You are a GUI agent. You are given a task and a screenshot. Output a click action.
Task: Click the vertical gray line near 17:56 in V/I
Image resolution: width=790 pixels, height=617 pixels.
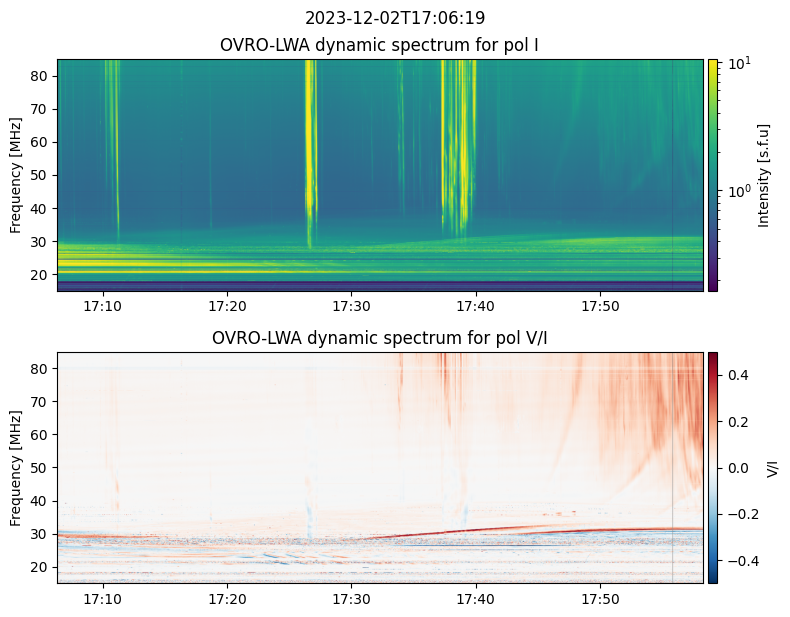click(672, 468)
